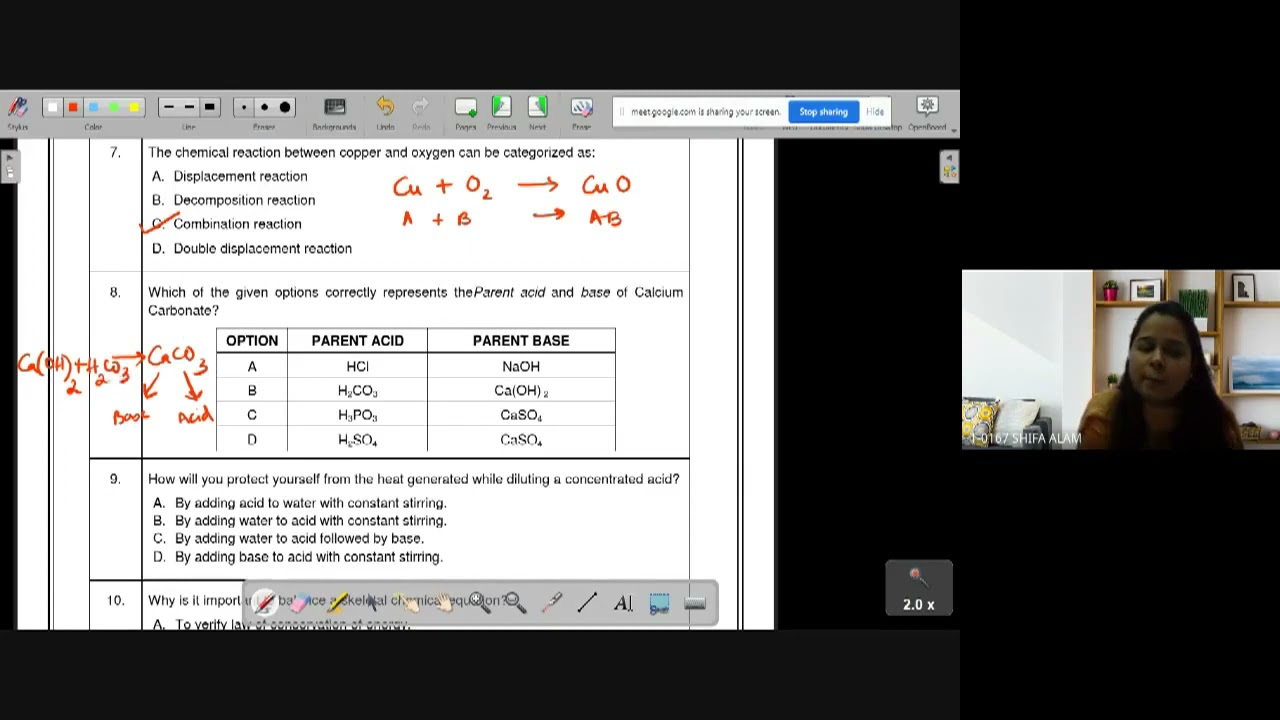The width and height of the screenshot is (1280, 720).
Task: Select the capture part of screen tool
Action: click(x=659, y=602)
